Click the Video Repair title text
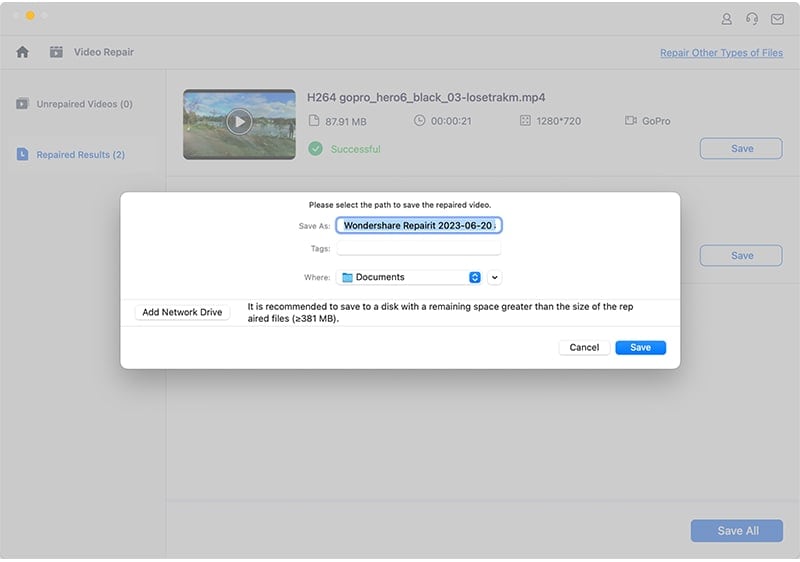 104,52
